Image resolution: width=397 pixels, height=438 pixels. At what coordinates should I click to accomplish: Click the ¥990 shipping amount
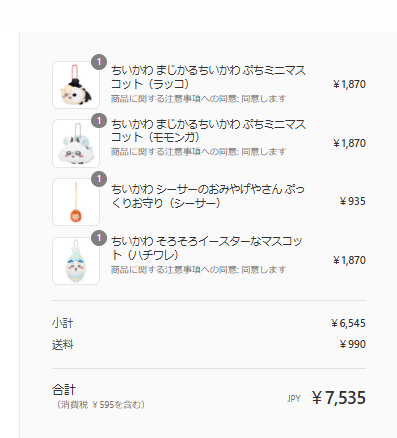click(x=352, y=344)
